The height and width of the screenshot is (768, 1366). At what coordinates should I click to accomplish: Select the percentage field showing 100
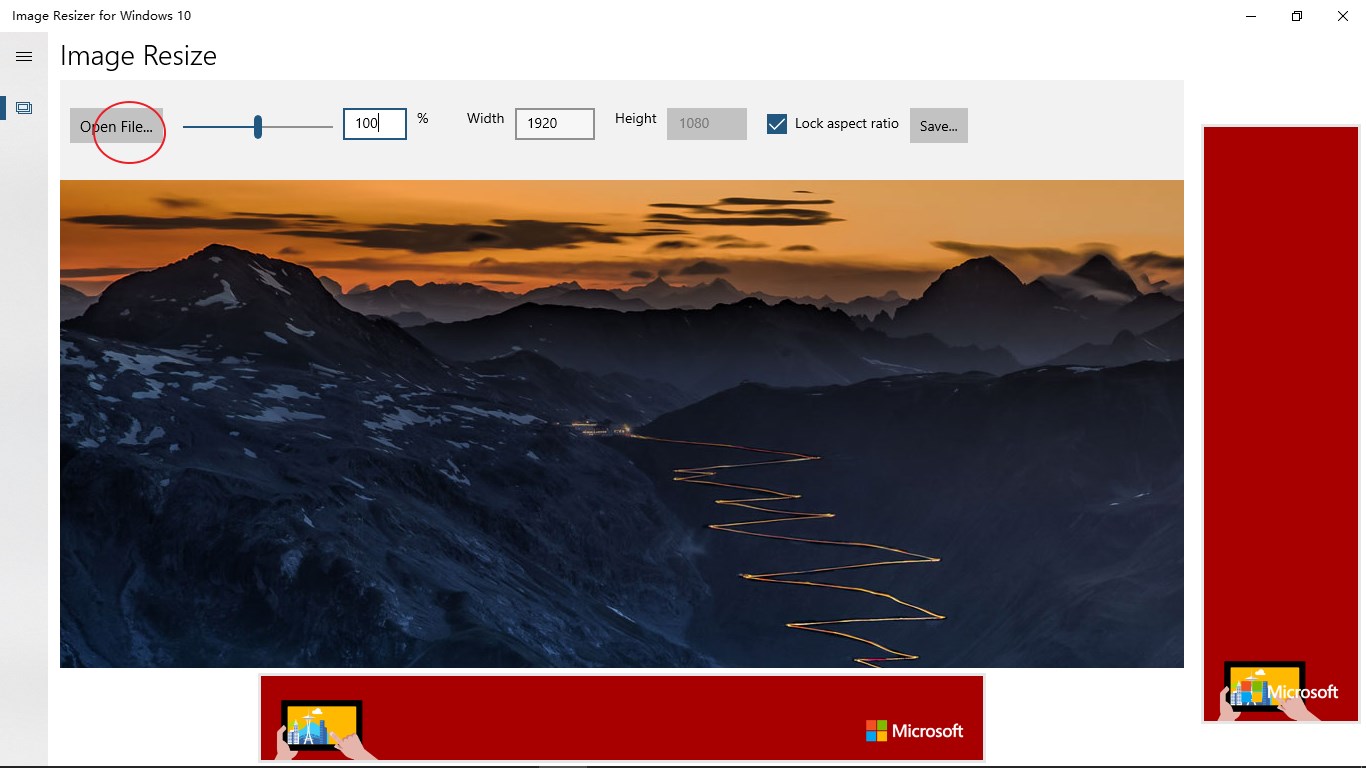[374, 123]
